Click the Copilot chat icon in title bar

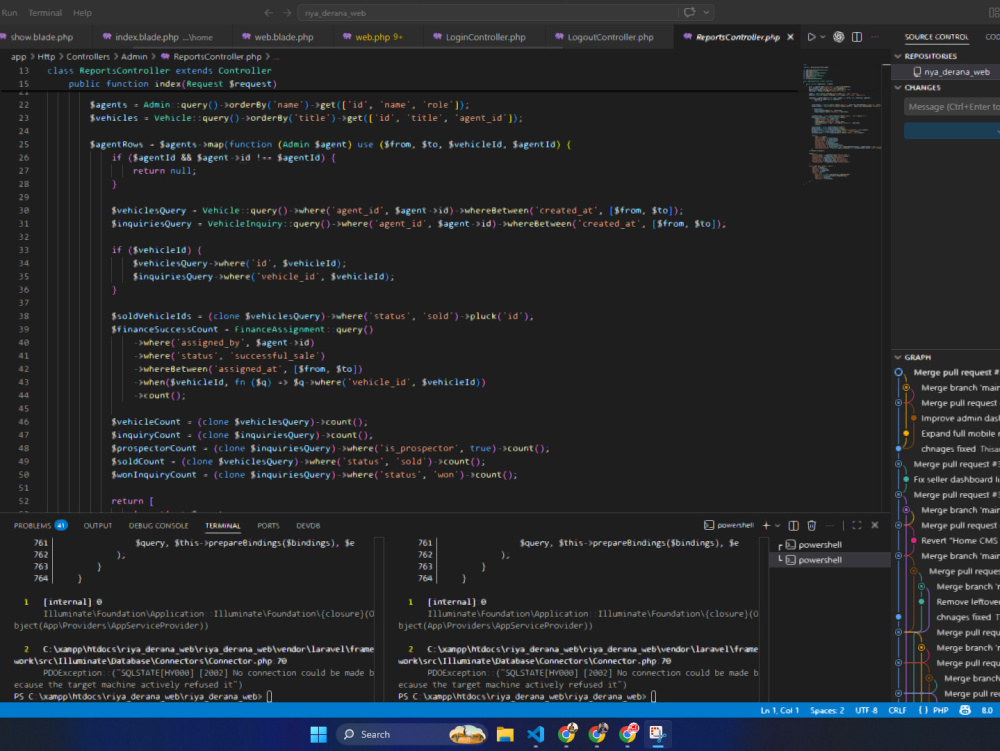pos(689,12)
